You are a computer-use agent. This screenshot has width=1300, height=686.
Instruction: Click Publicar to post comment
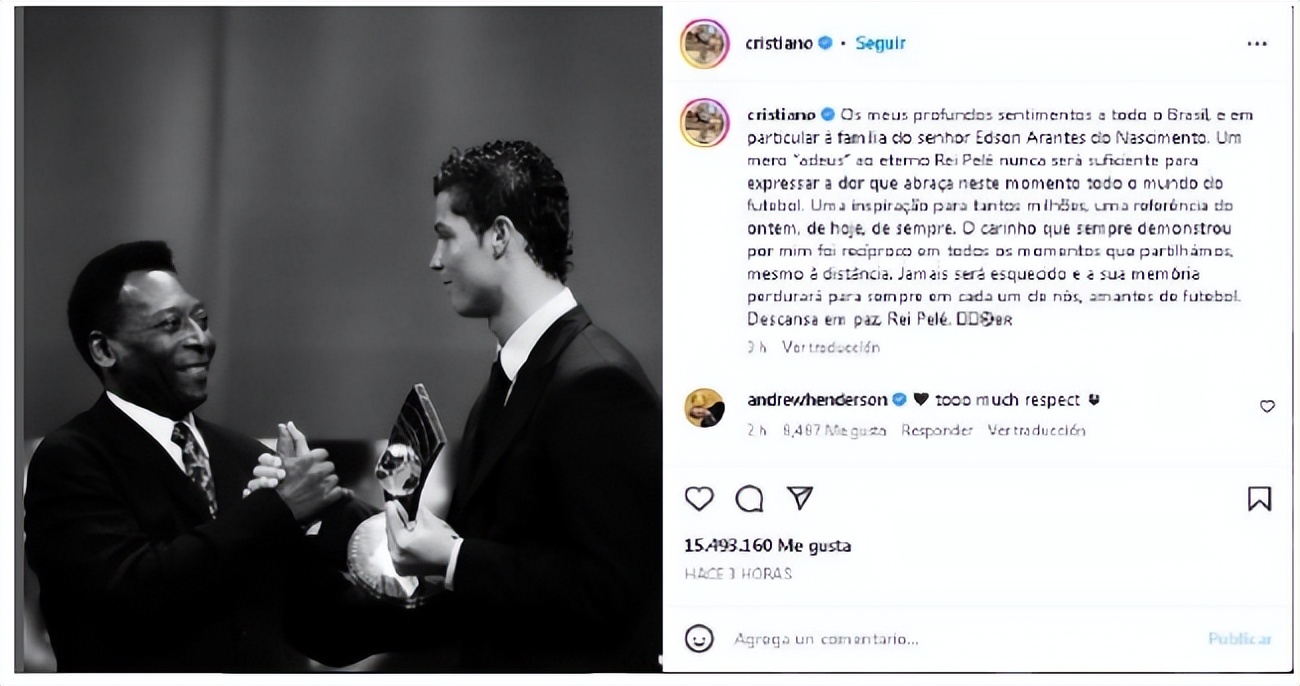(1240, 638)
